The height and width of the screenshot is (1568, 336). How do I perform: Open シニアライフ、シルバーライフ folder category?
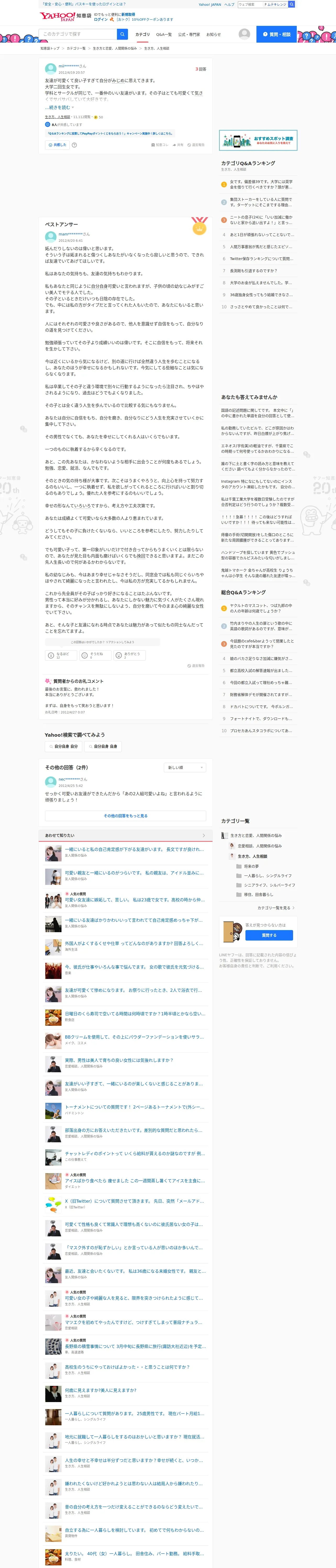(265, 885)
